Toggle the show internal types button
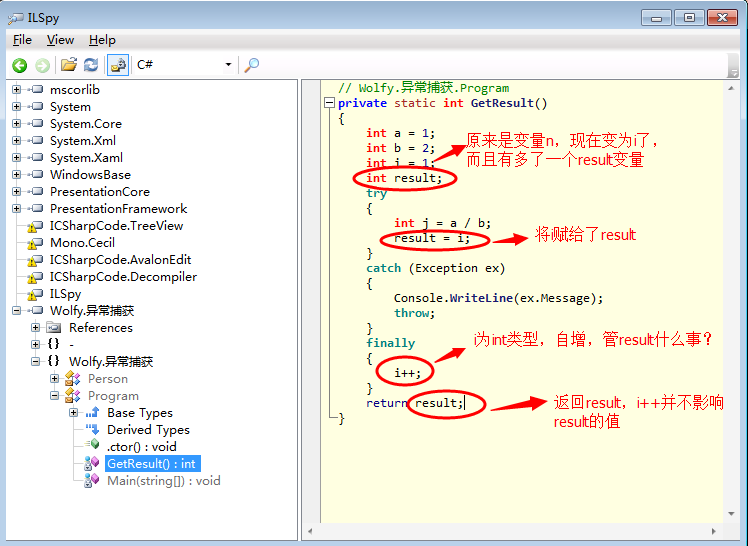Viewport: 748px width, 546px height. click(118, 65)
